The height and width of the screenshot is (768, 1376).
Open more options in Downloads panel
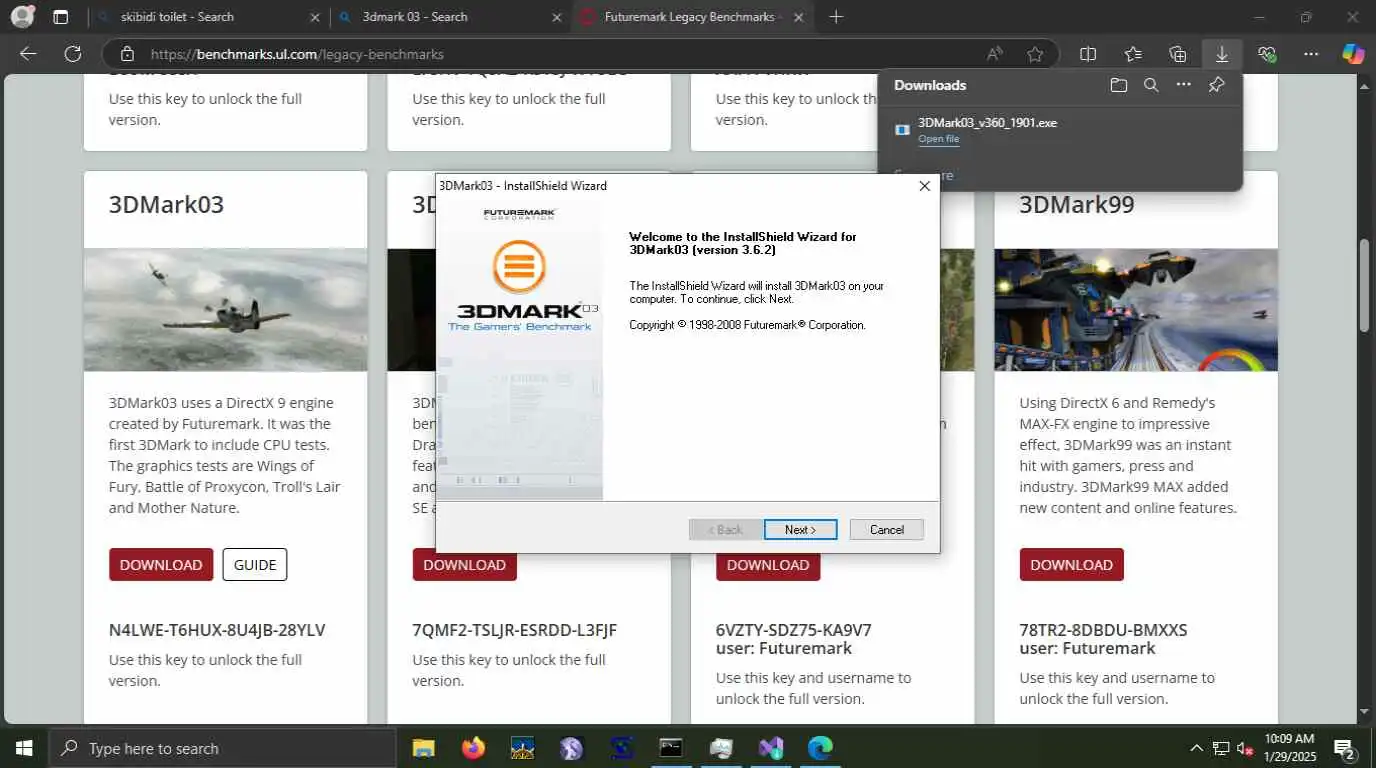(1184, 85)
